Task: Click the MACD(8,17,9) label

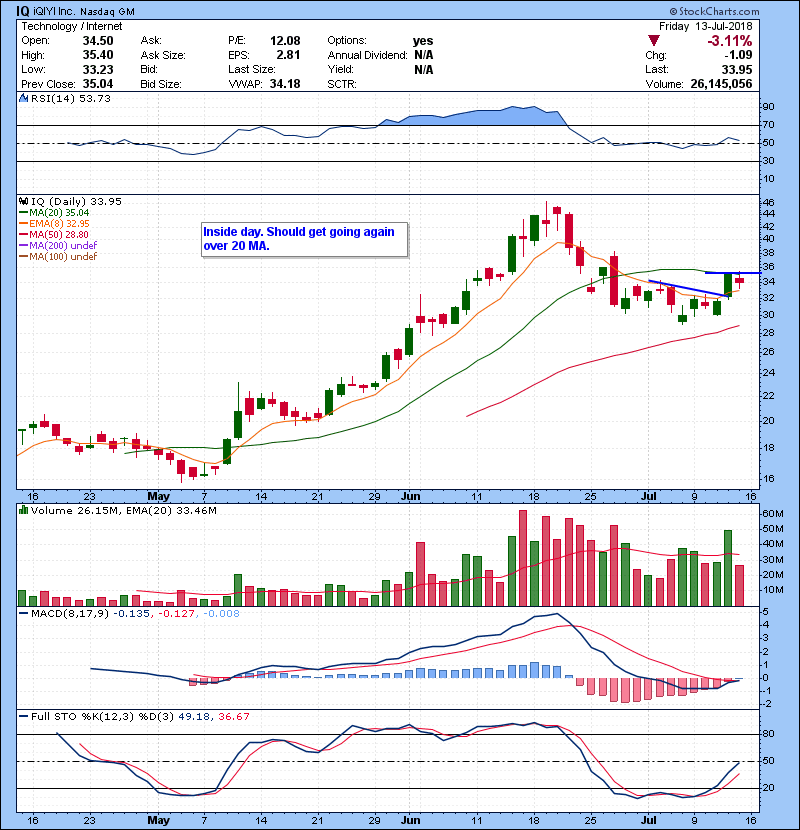Action: coord(70,614)
